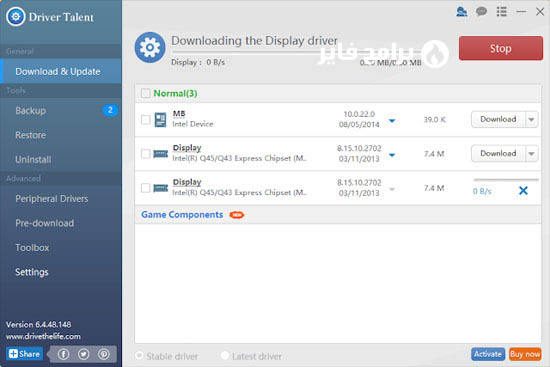Open the feedback chat bubble icon

(481, 12)
